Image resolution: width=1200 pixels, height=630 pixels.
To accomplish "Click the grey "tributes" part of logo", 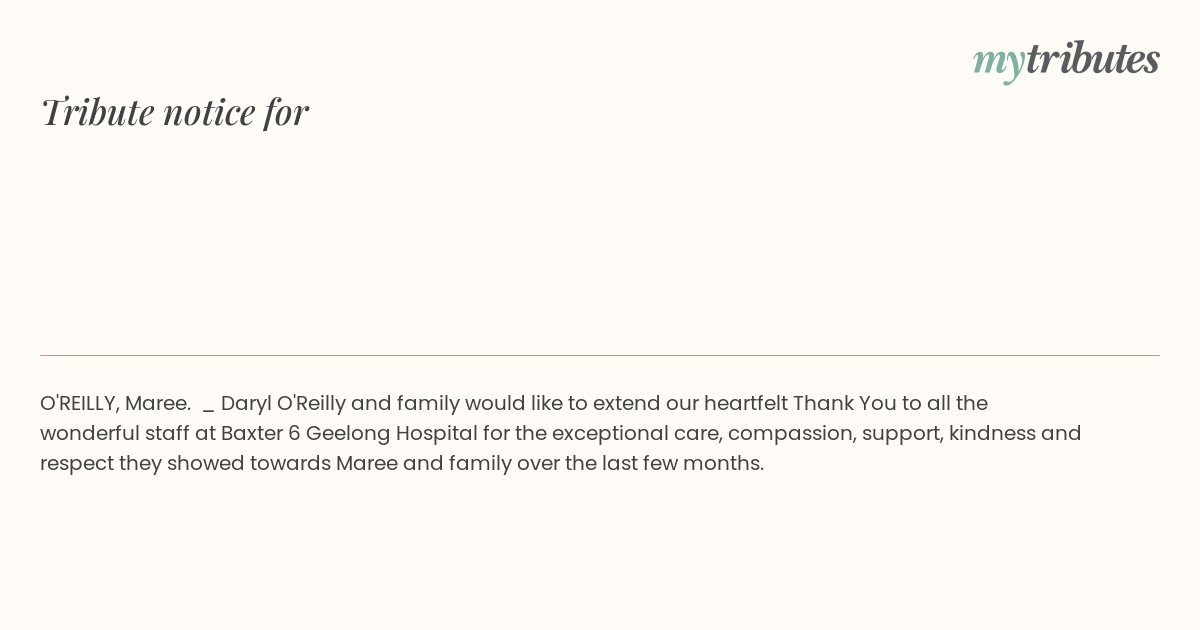I will [x=1092, y=59].
